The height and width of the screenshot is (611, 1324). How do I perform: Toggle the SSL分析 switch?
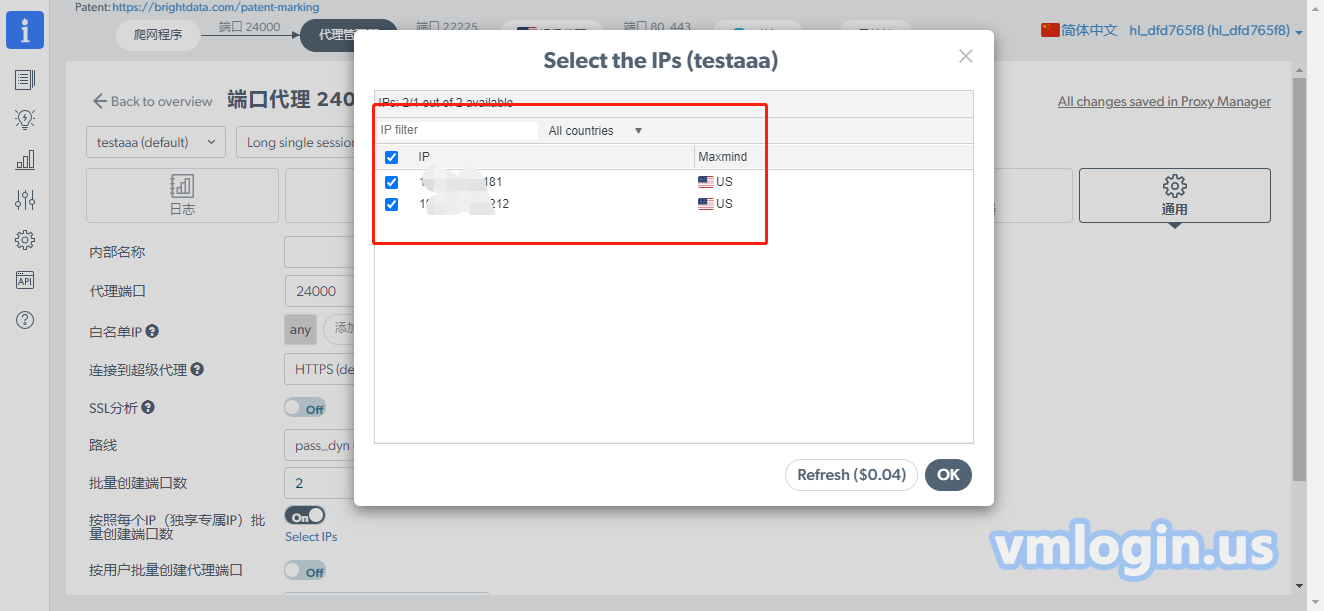click(305, 408)
